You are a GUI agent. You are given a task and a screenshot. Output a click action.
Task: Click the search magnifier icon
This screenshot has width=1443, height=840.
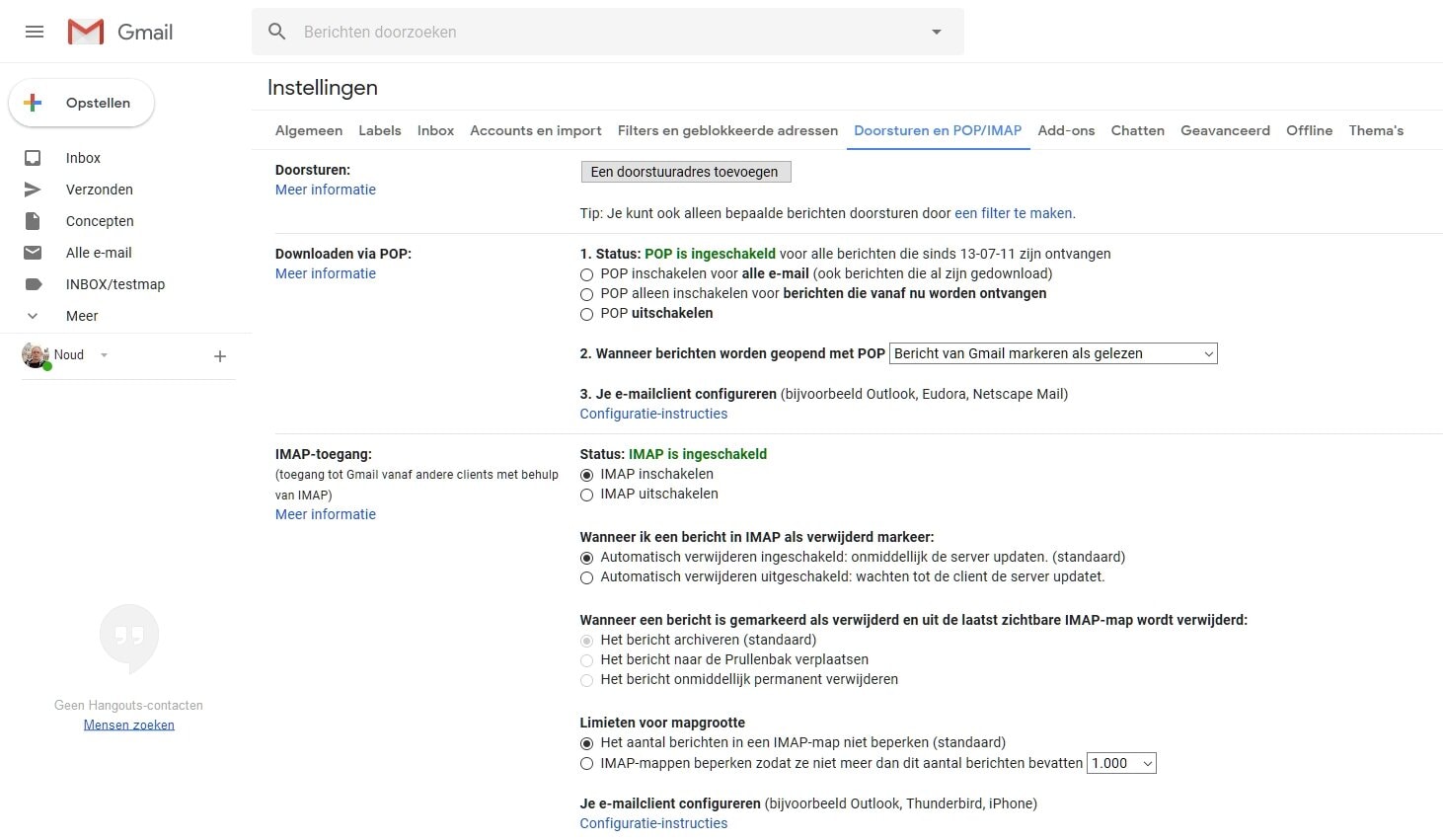(277, 31)
